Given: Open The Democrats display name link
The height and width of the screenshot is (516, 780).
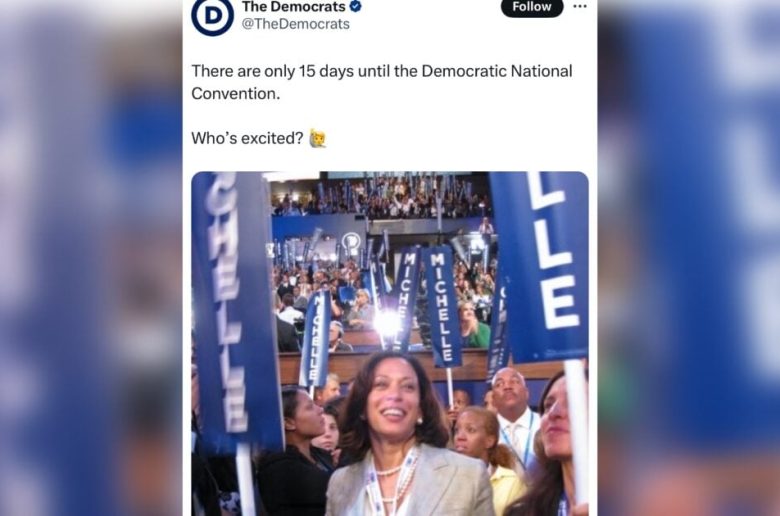Looking at the screenshot, I should pos(293,6).
